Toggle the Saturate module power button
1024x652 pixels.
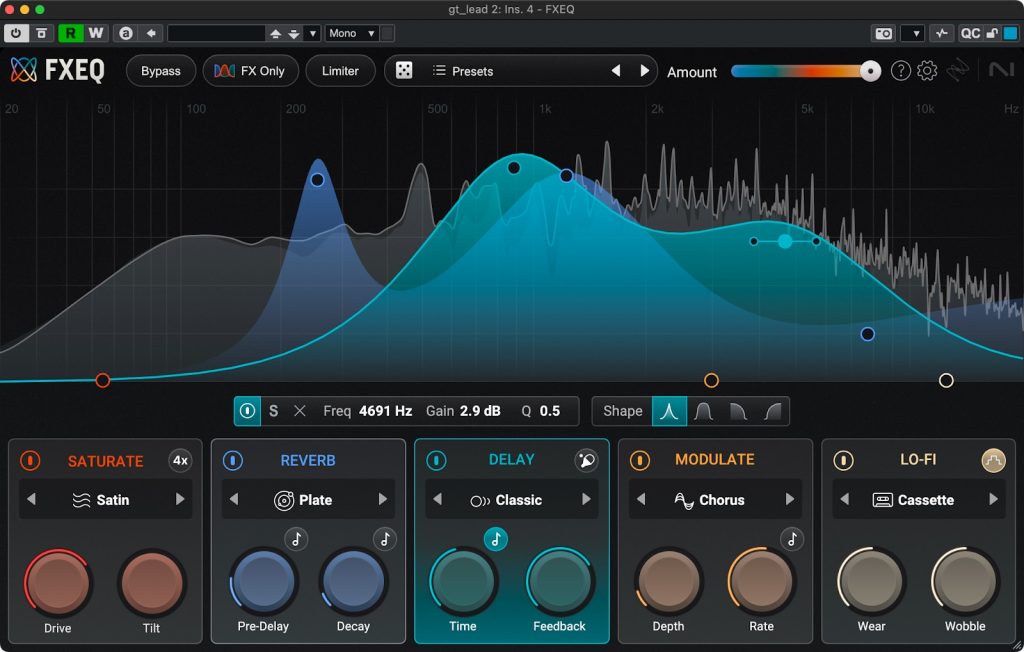coord(30,461)
